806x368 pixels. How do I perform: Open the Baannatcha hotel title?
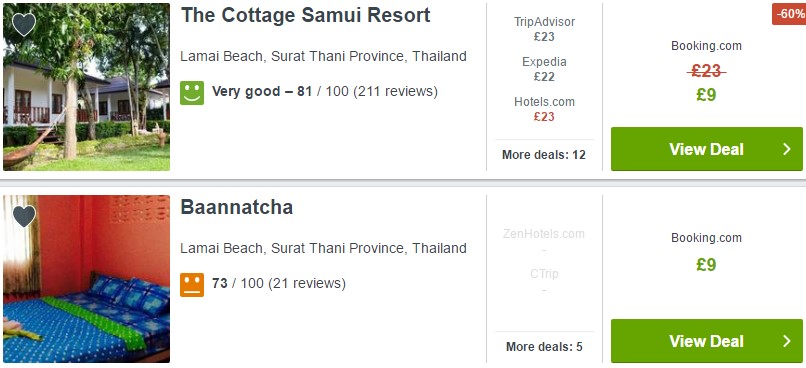coord(236,207)
